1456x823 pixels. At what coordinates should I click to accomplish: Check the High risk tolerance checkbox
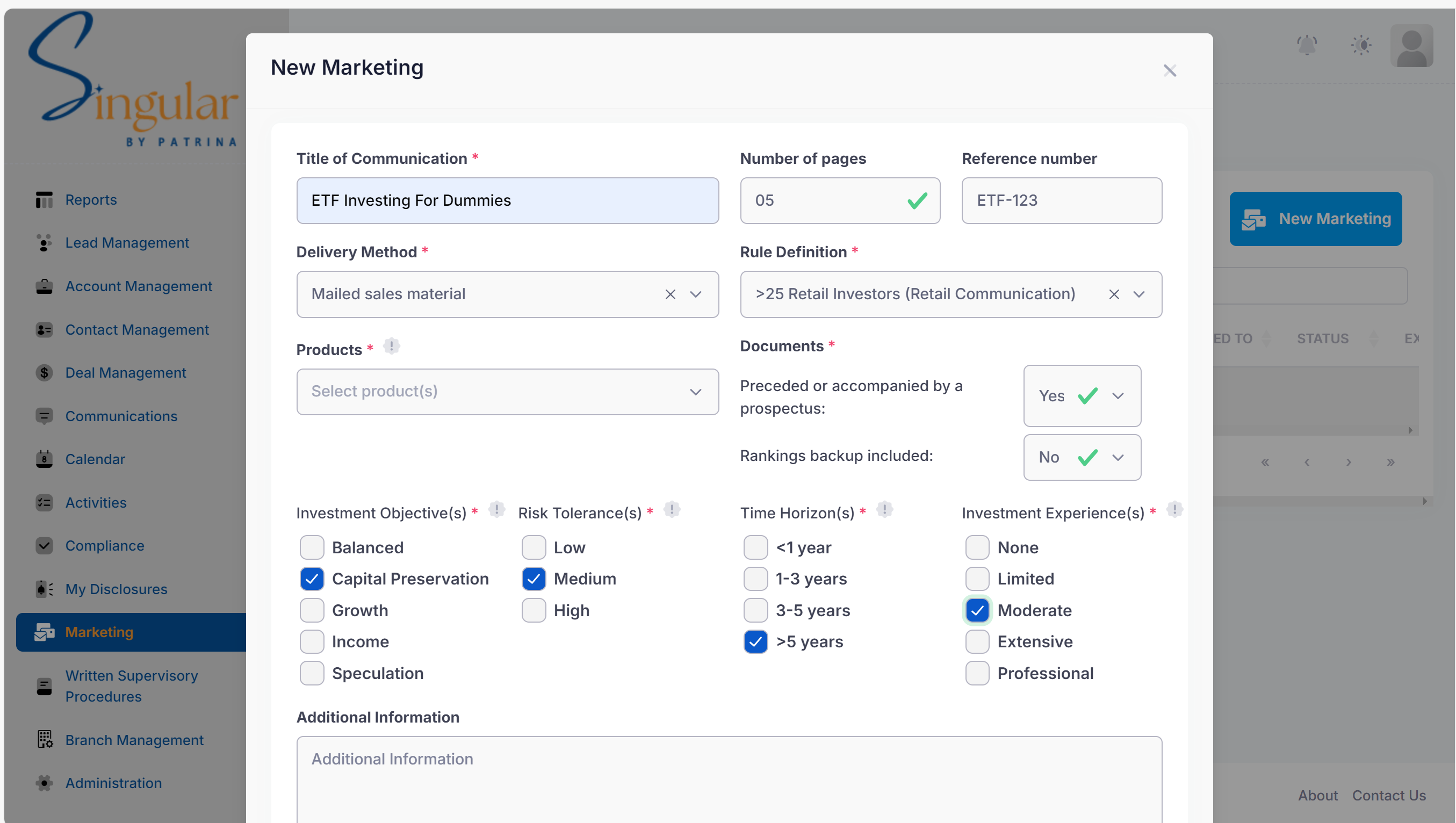tap(534, 610)
